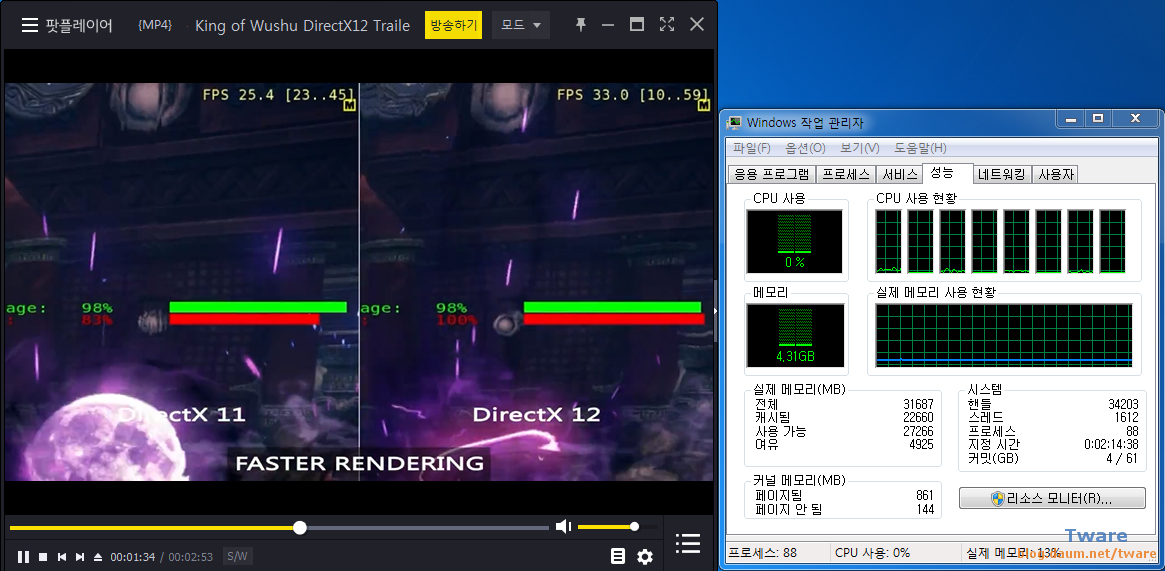Click the eject/open file icon
Image resolution: width=1165 pixels, height=571 pixels.
tap(98, 556)
